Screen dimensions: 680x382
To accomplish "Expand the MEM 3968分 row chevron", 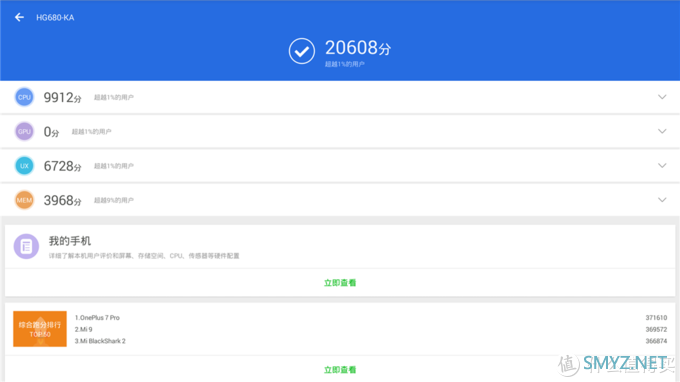I will point(662,199).
